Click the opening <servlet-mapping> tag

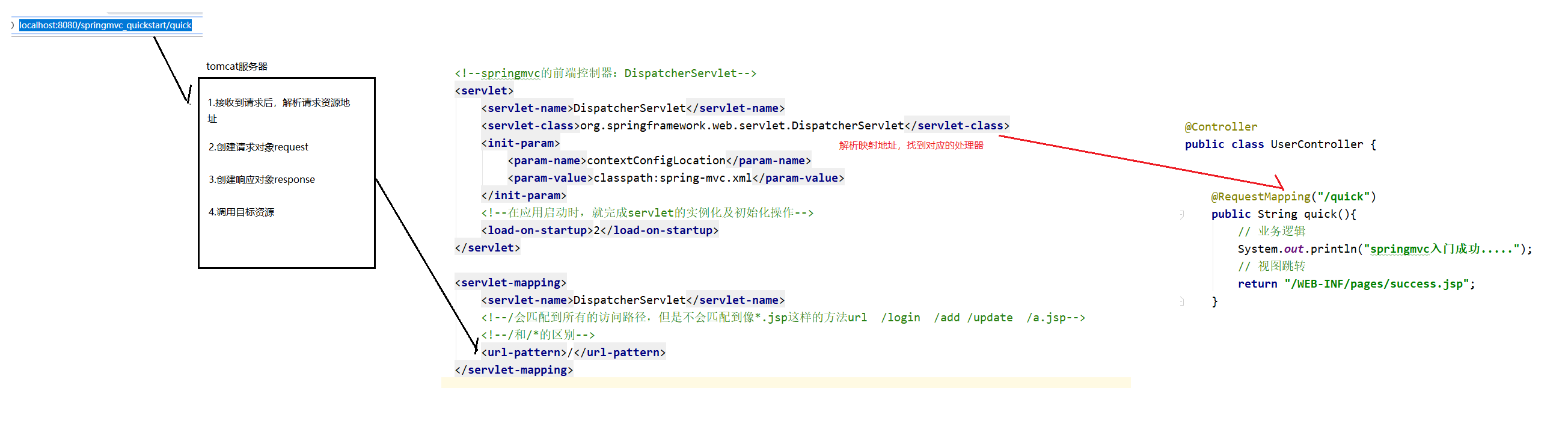(510, 283)
